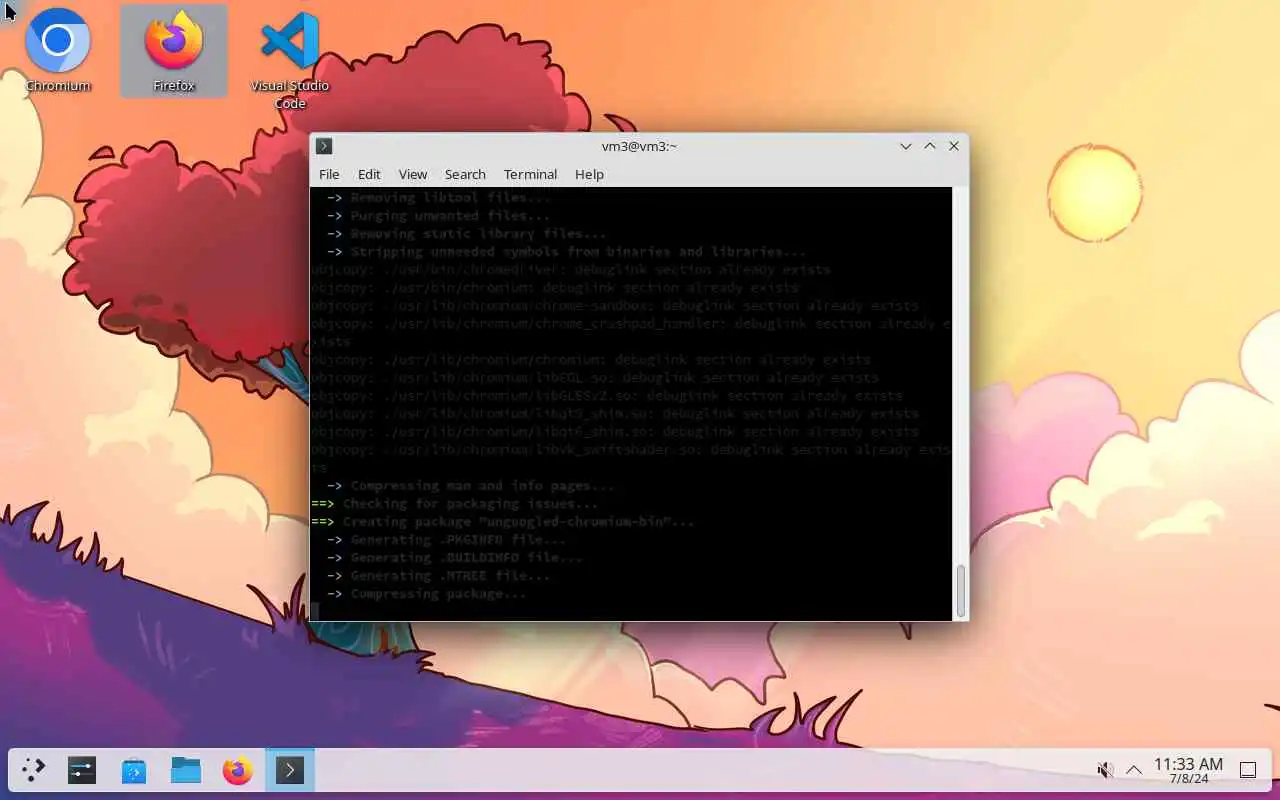Click the 'Creating package "ungoogled-chromium-bin"' line
The width and height of the screenshot is (1280, 800).
click(502, 522)
